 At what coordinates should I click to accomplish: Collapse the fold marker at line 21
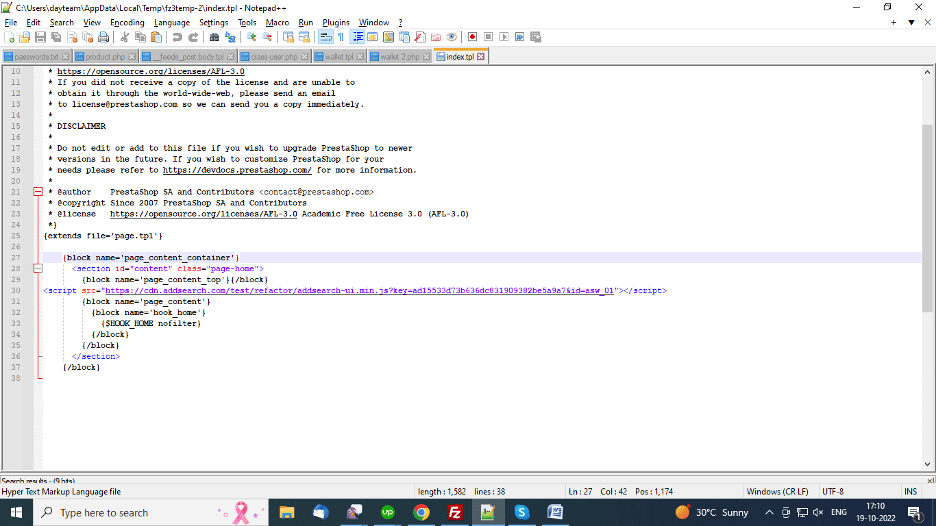[37, 191]
